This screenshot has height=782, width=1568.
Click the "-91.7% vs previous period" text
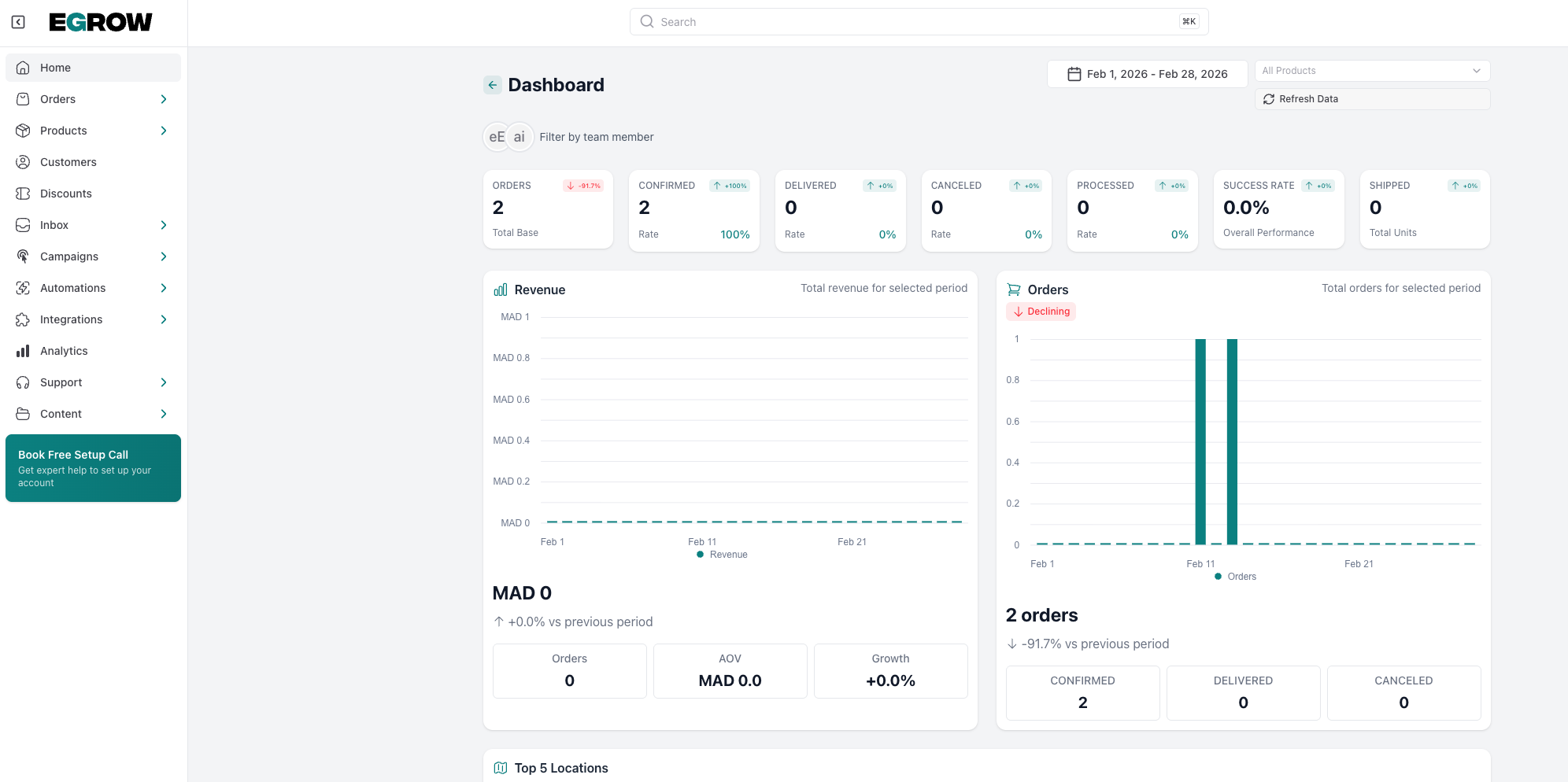[1095, 644]
